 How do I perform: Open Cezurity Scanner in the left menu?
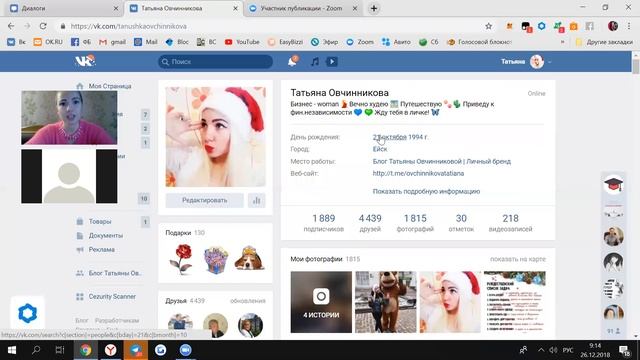(106, 297)
